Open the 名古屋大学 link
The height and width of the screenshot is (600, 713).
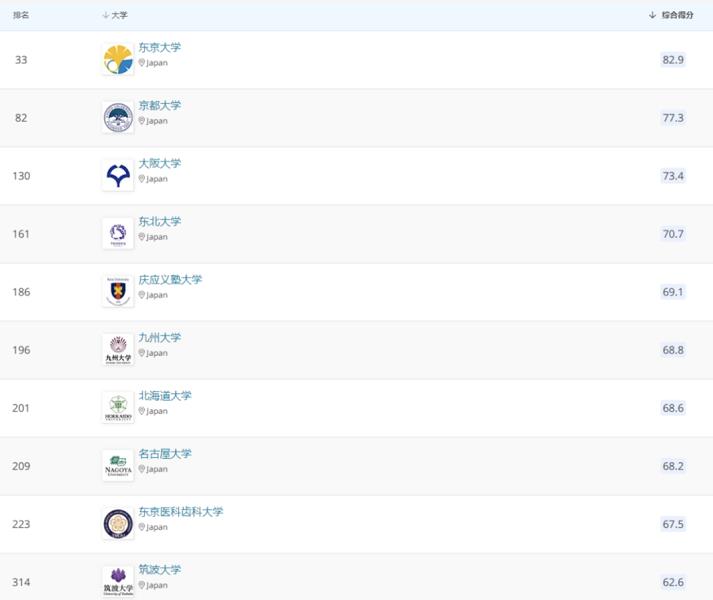tap(165, 454)
